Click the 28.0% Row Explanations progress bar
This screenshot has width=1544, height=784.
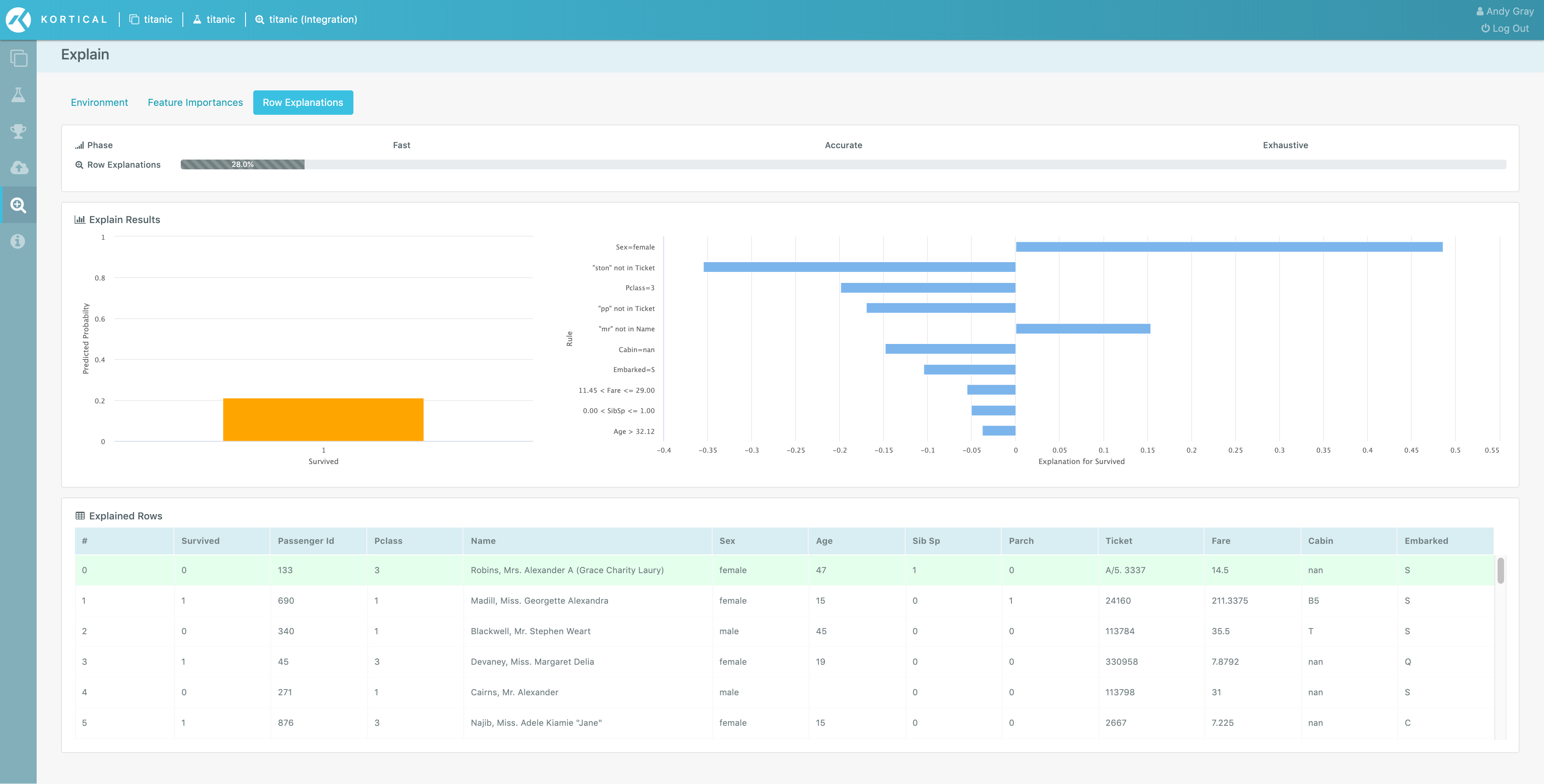[x=243, y=164]
